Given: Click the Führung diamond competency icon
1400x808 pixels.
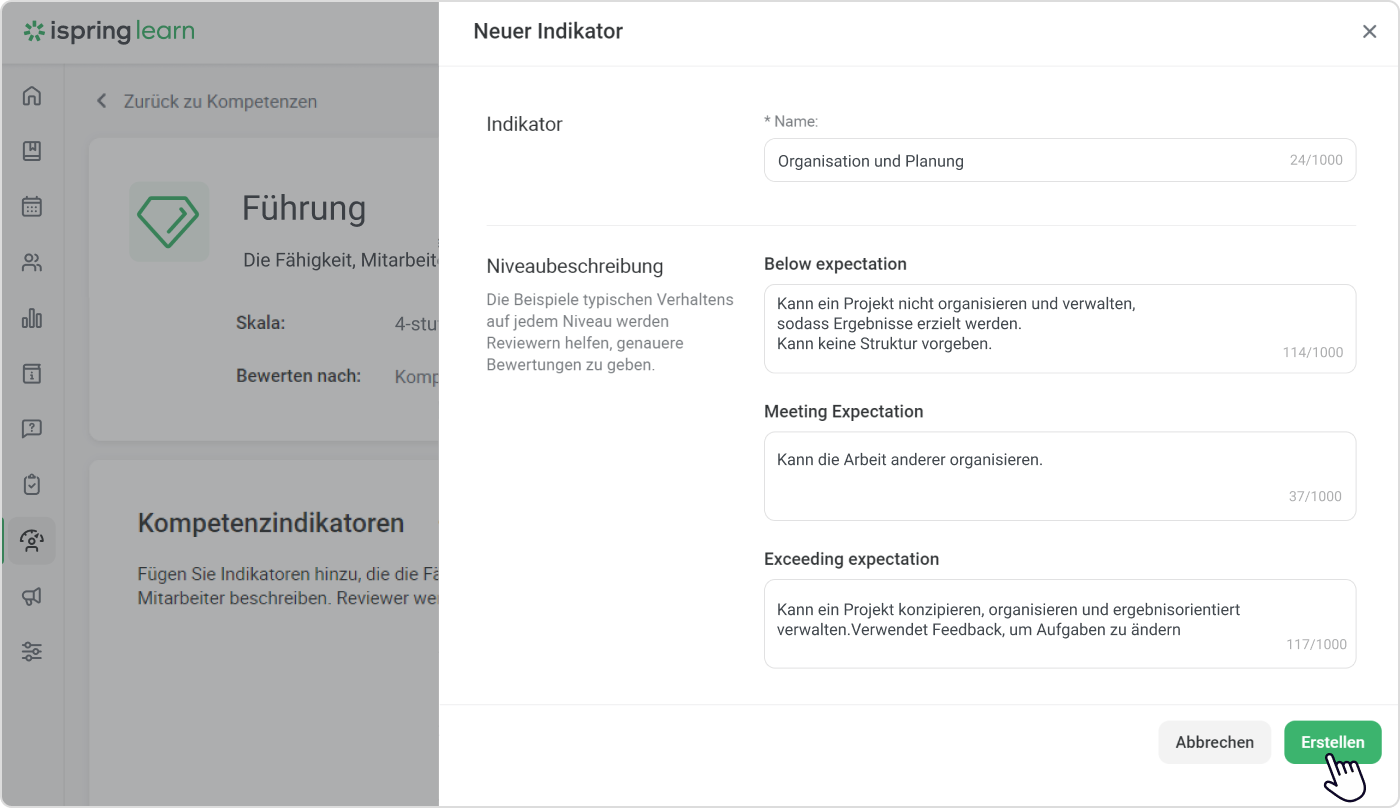Looking at the screenshot, I should click(x=169, y=221).
